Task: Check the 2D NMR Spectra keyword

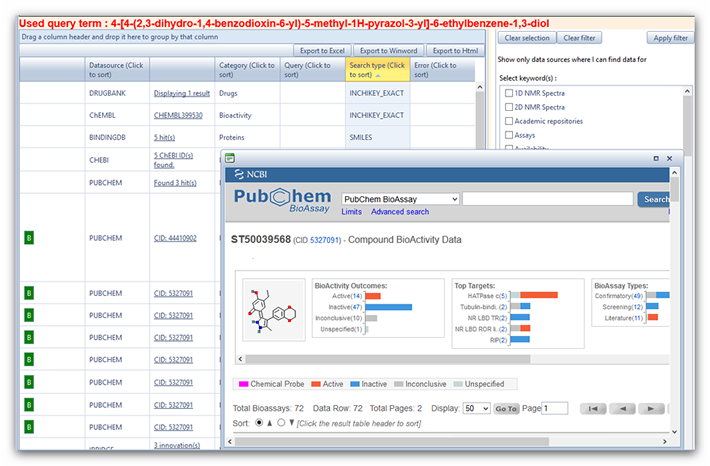Action: tap(509, 107)
